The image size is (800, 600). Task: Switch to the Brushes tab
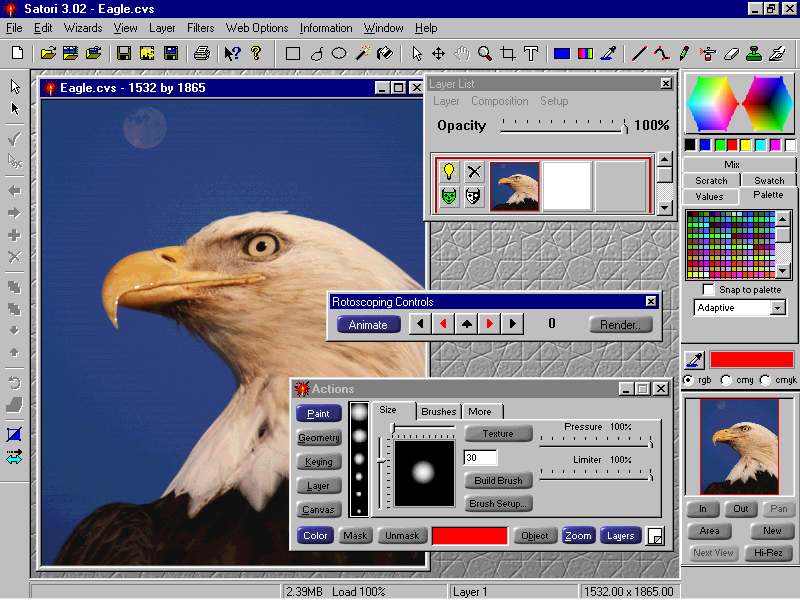click(x=438, y=411)
